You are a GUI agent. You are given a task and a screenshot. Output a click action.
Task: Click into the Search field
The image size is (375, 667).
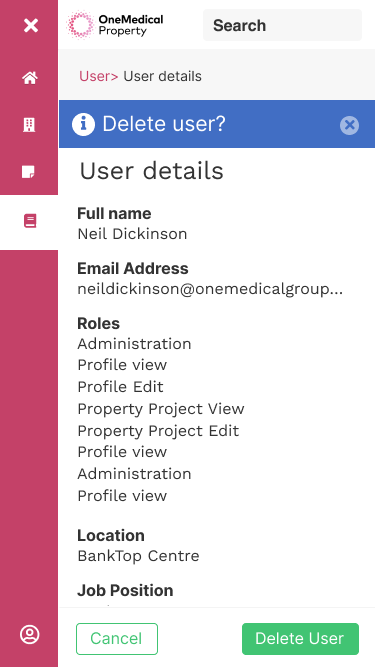tap(282, 25)
